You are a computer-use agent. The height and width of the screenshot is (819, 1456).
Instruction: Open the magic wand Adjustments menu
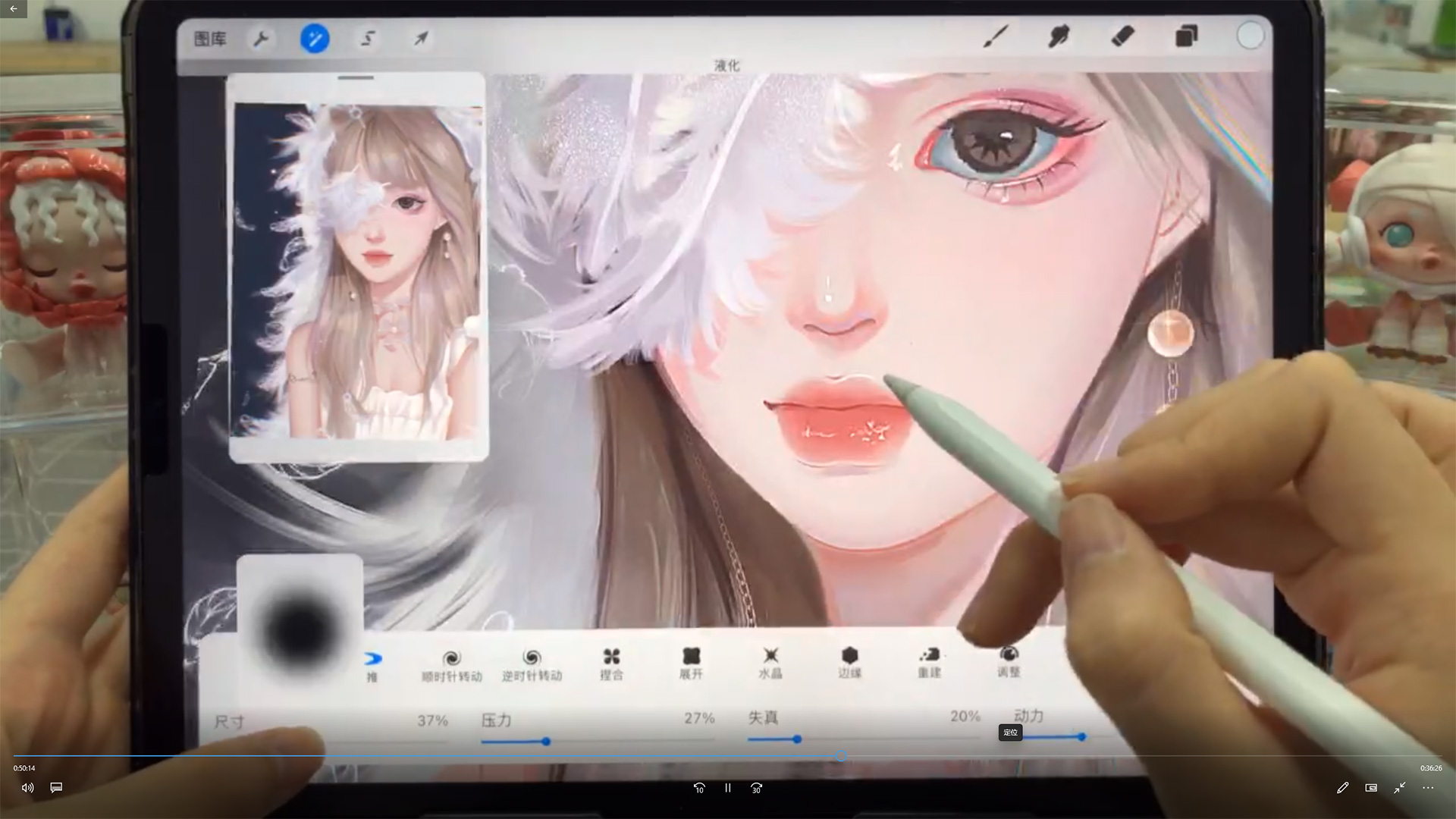[x=315, y=38]
